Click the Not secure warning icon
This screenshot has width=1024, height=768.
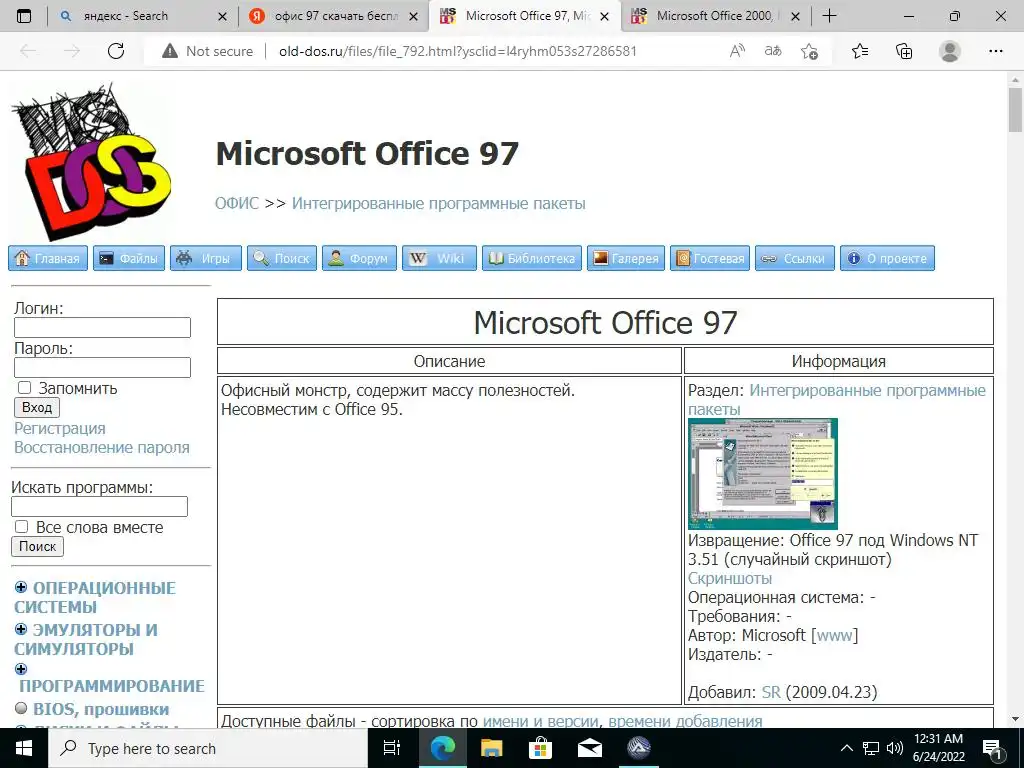pos(170,51)
